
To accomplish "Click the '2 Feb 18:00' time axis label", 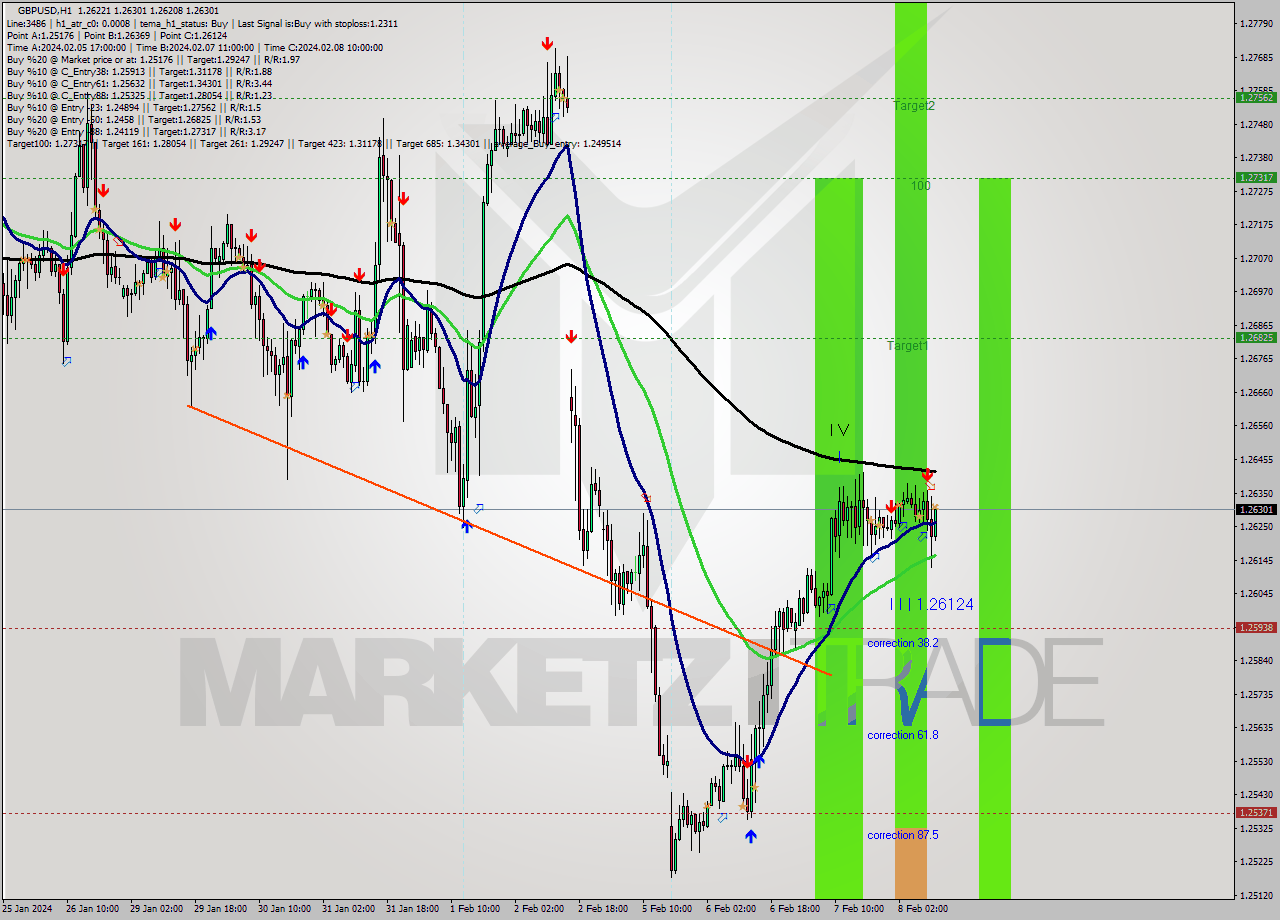I will 604,909.
